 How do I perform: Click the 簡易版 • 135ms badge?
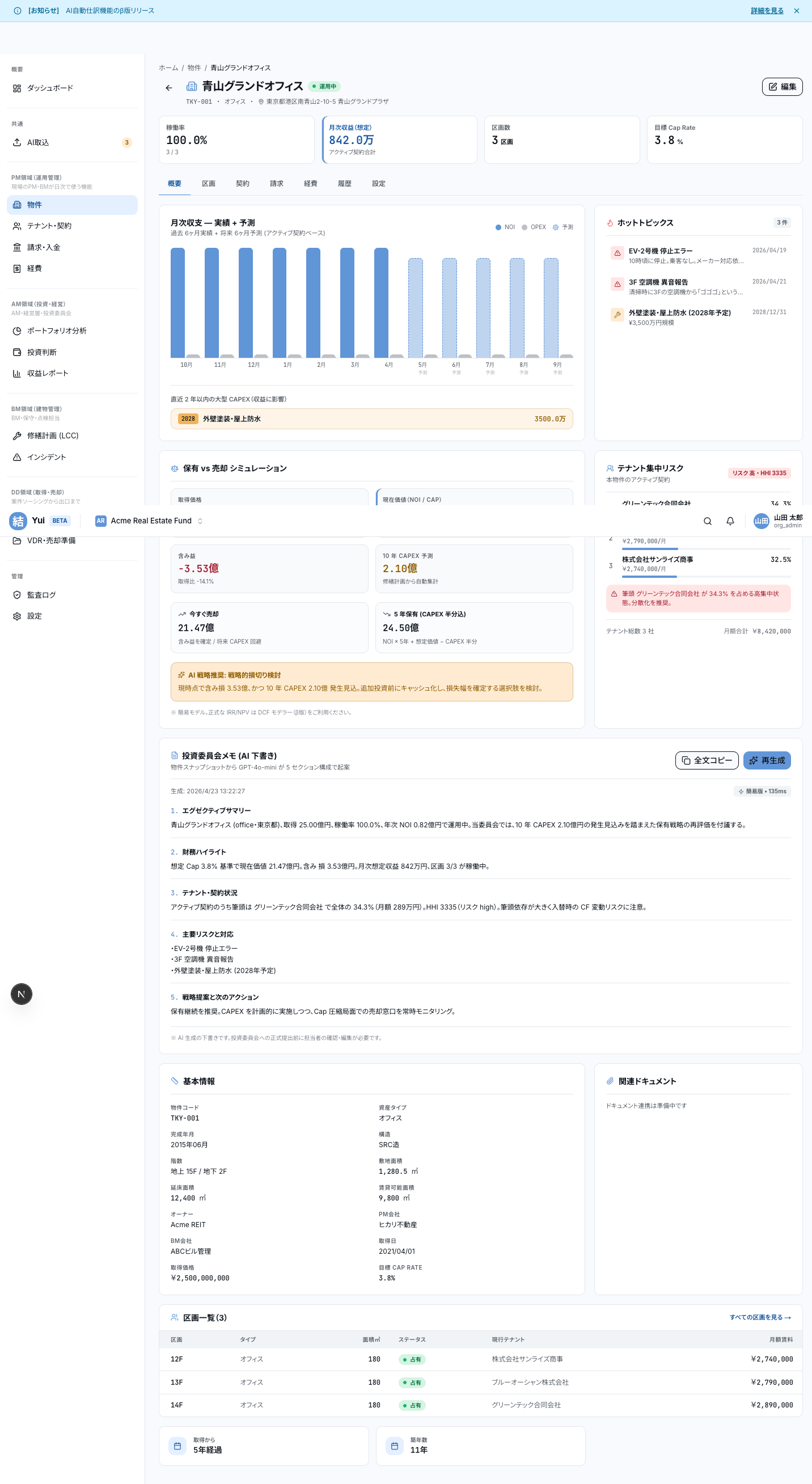[x=762, y=792]
